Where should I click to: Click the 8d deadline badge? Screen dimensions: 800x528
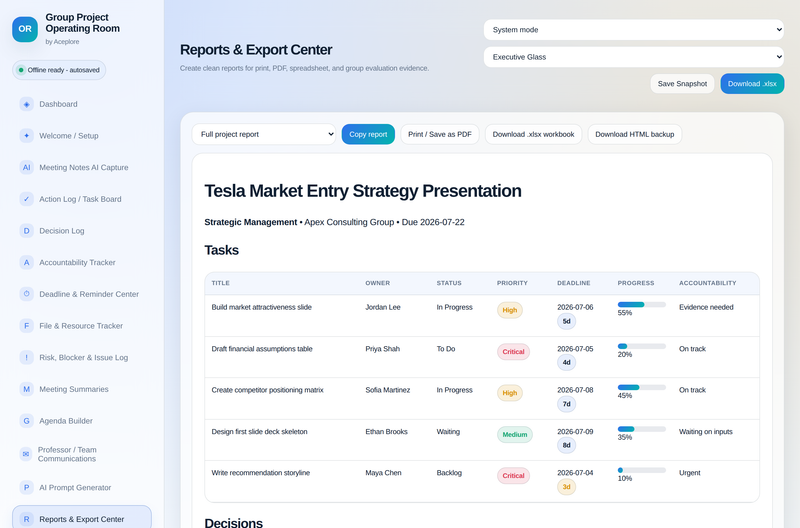pyautogui.click(x=566, y=445)
